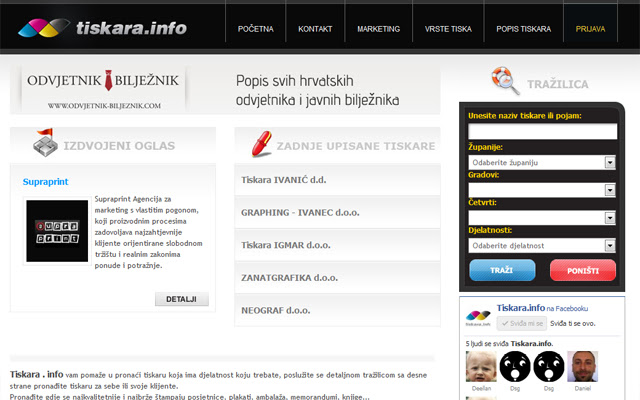Click the flag icon beside Izdvojeni oglas
The width and height of the screenshot is (640, 400).
click(45, 142)
